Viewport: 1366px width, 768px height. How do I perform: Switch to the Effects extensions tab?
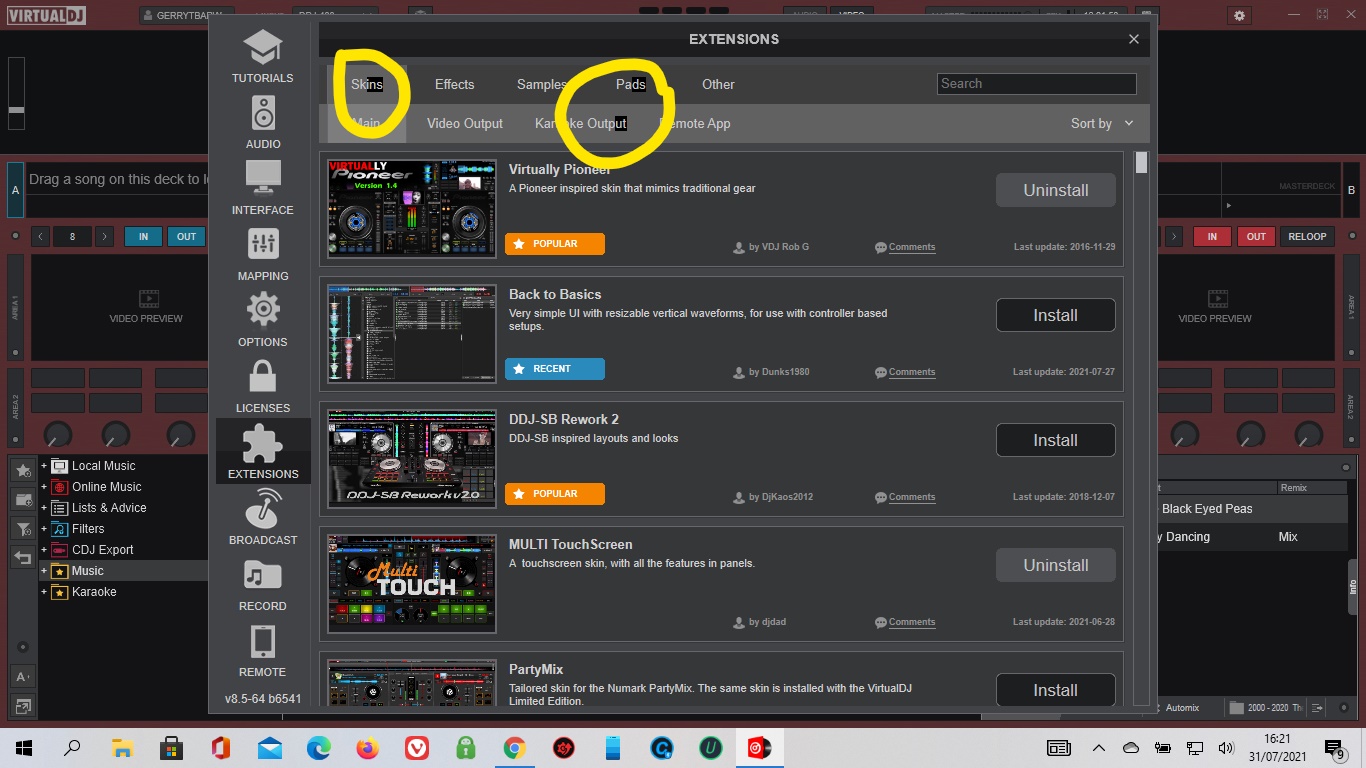coord(454,84)
